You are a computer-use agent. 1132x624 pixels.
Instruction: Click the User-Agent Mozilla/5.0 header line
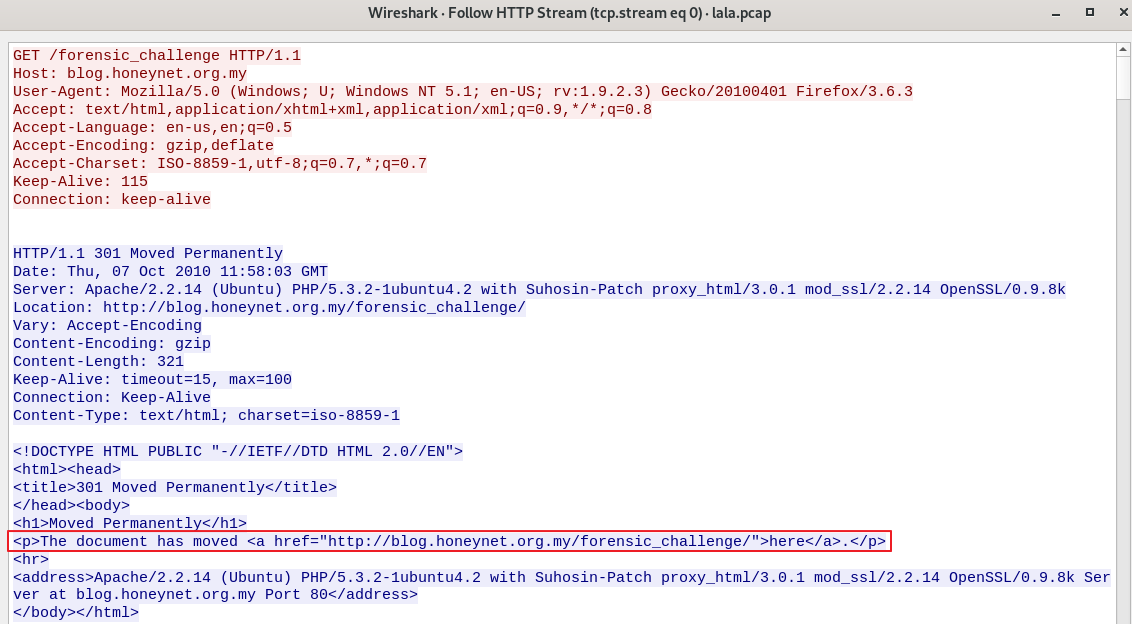coord(462,92)
